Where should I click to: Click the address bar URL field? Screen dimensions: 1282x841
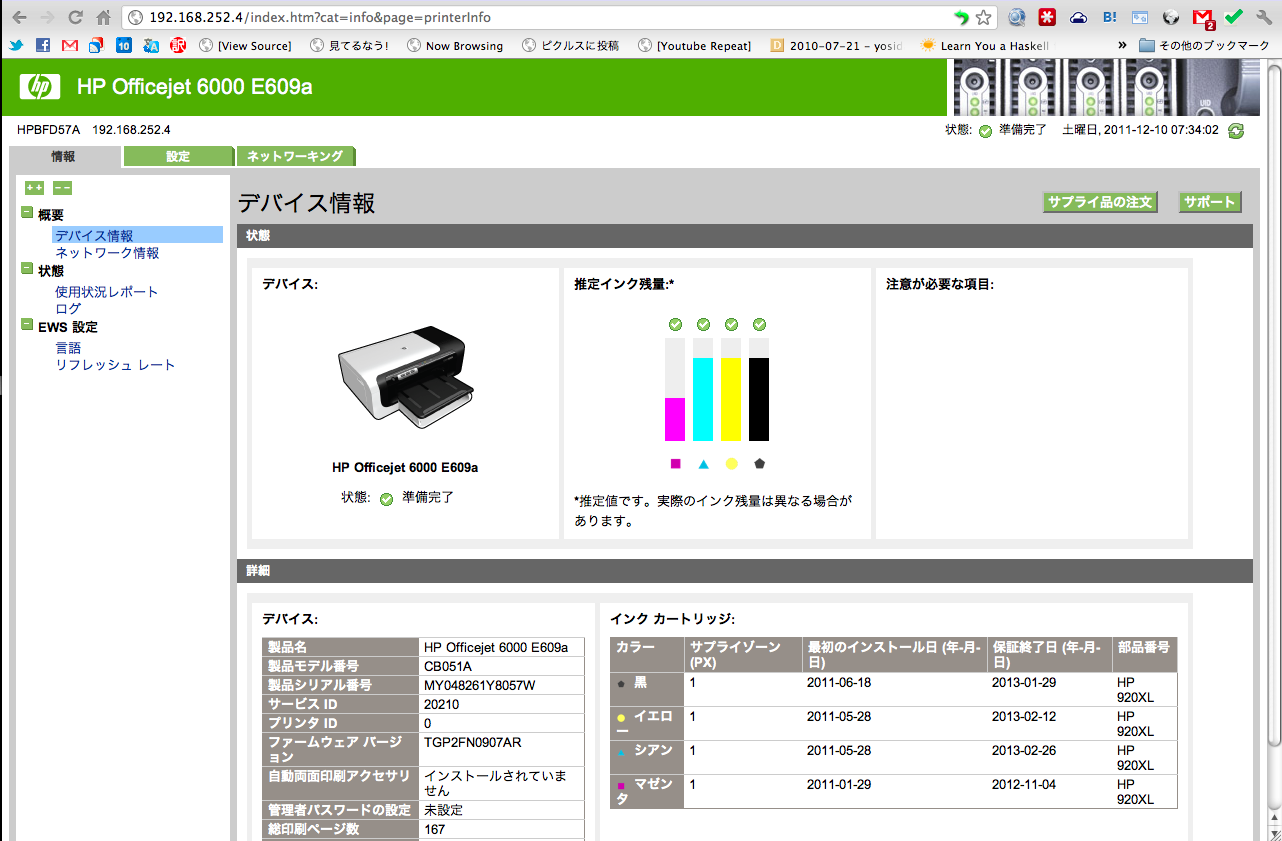pos(540,17)
